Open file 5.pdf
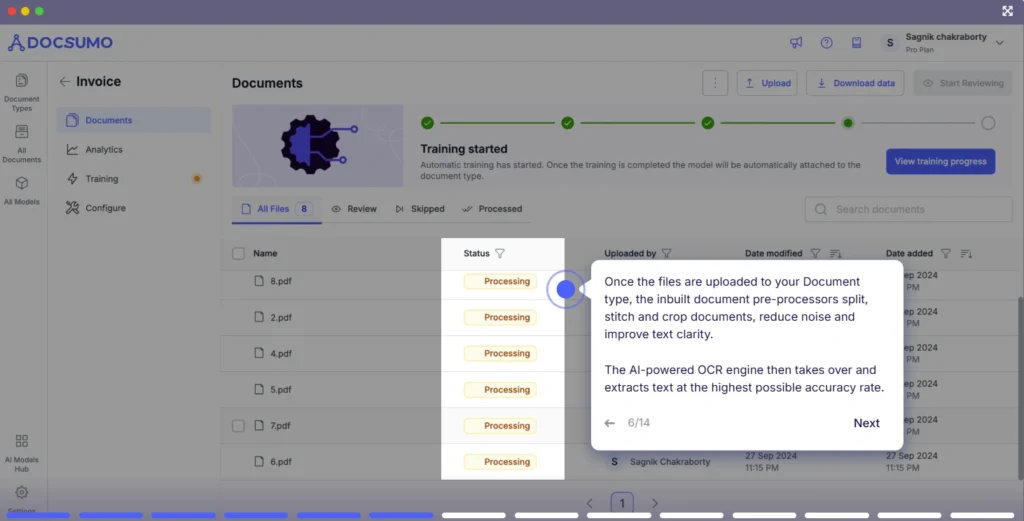Screen dimensions: 1024x521 coord(281,389)
